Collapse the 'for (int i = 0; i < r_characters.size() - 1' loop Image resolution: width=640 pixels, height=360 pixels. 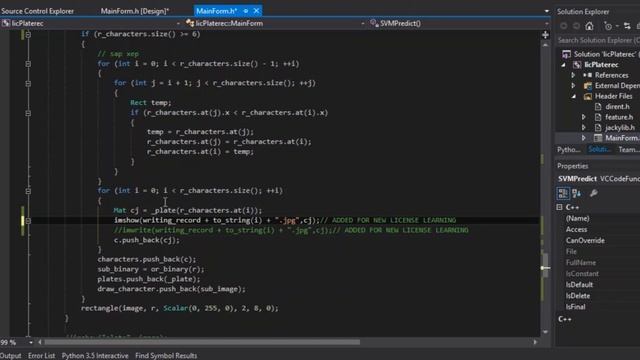click(x=28, y=64)
